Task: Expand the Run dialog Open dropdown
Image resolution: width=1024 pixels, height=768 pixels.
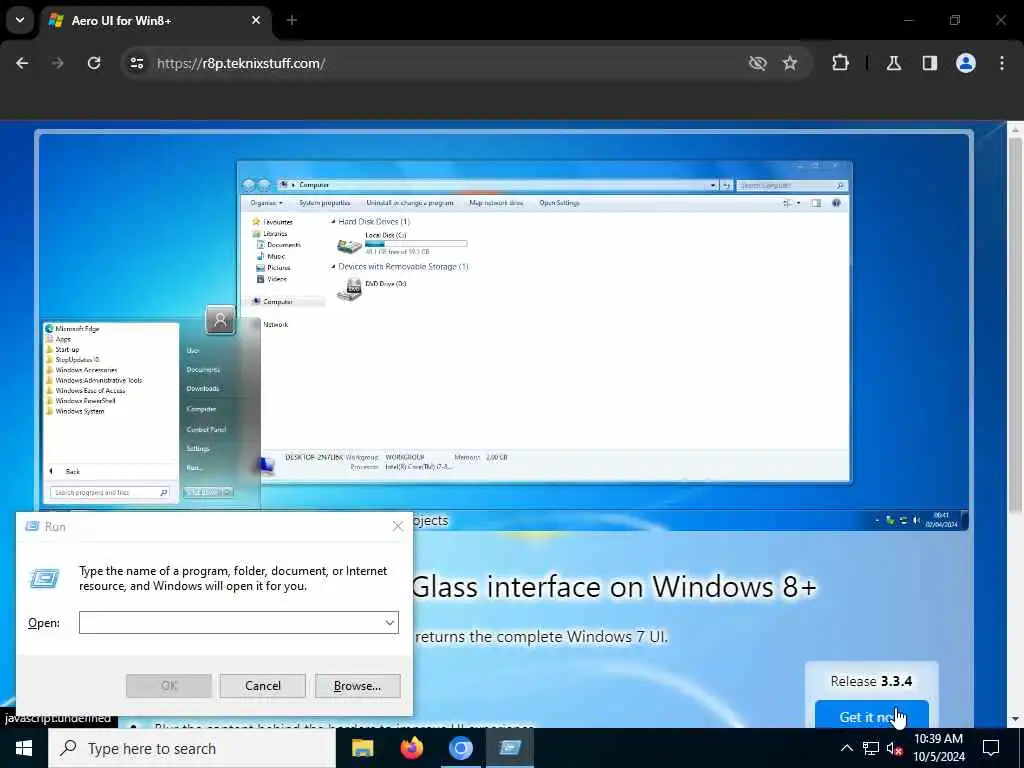Action: click(390, 622)
